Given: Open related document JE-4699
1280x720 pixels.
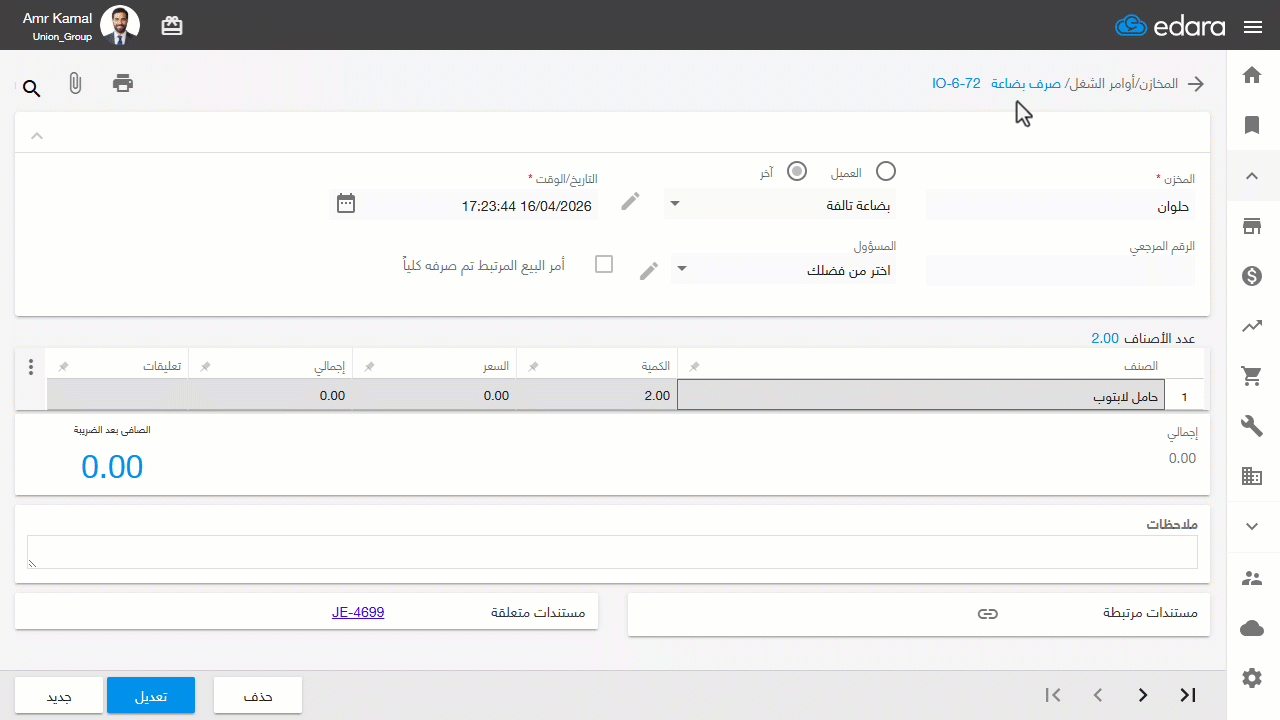Looking at the screenshot, I should [x=358, y=612].
